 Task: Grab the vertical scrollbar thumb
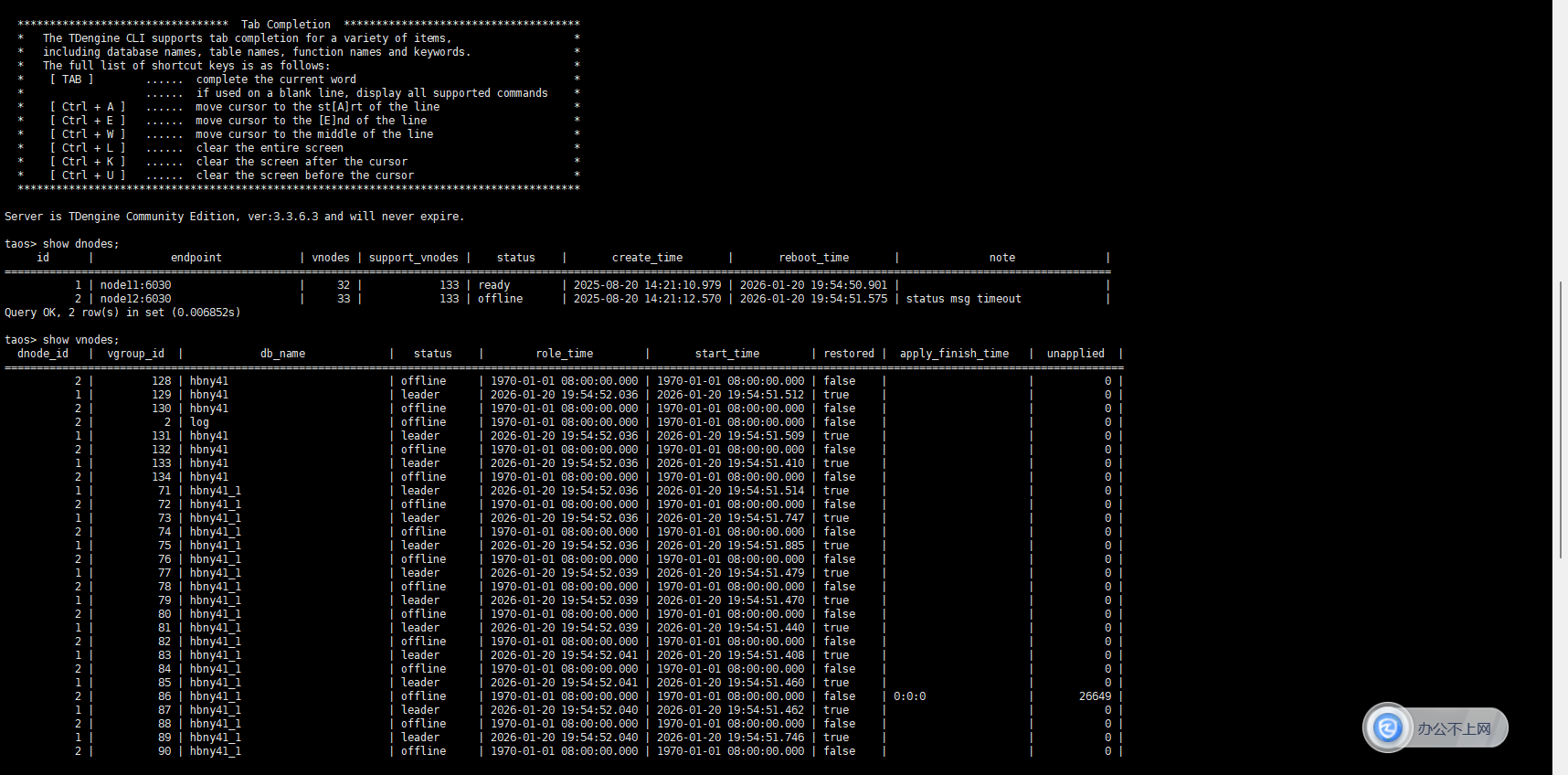[1561, 419]
